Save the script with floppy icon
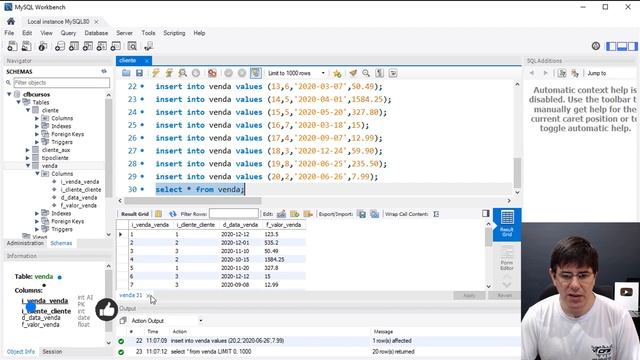 point(139,73)
